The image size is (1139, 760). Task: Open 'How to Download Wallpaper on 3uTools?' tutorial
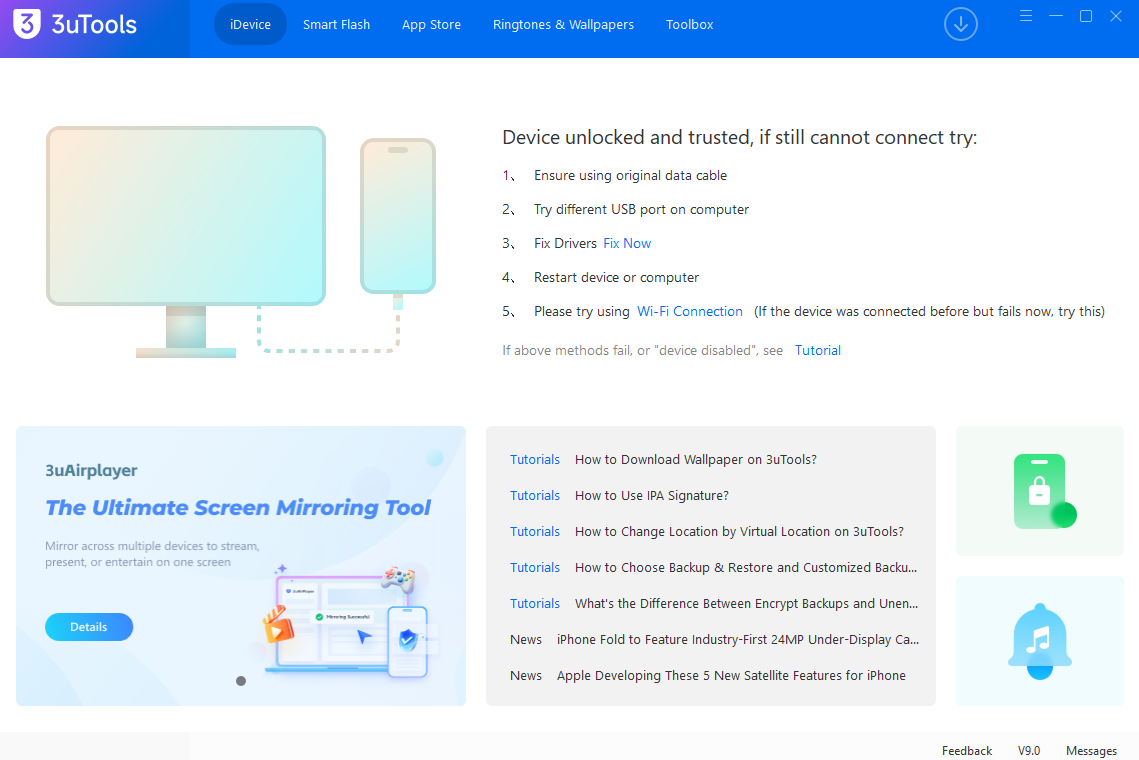pos(695,459)
